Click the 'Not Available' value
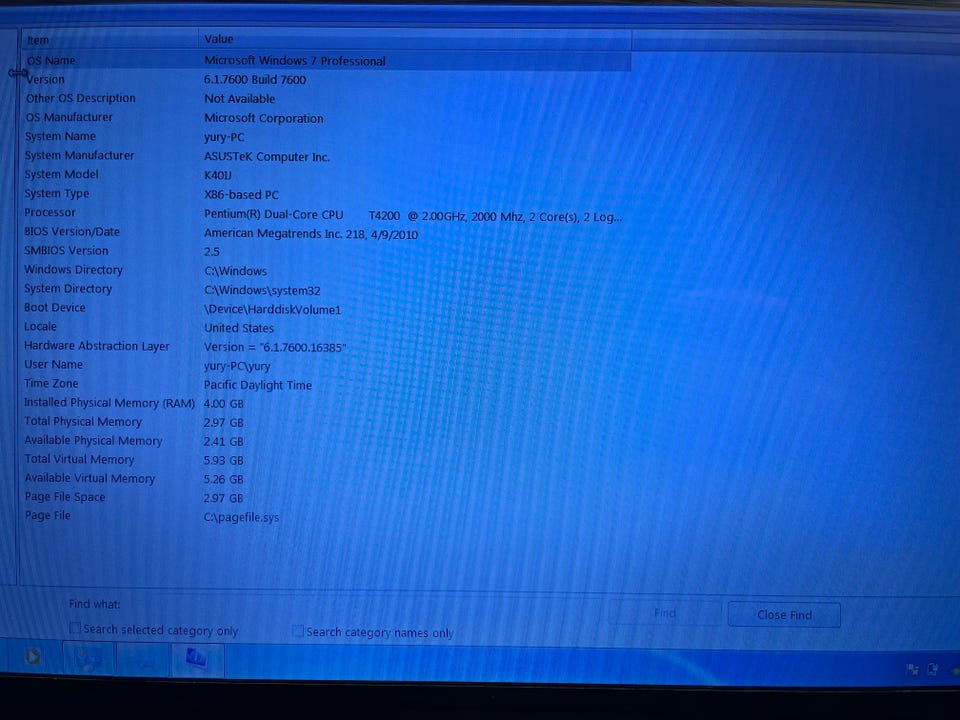This screenshot has width=960, height=720. pyautogui.click(x=239, y=99)
